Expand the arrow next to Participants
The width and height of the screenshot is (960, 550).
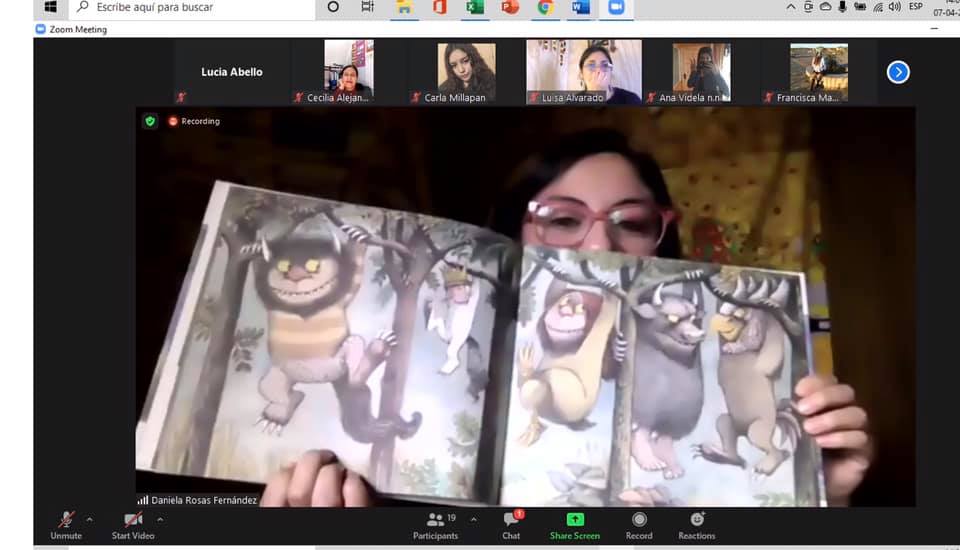(474, 519)
